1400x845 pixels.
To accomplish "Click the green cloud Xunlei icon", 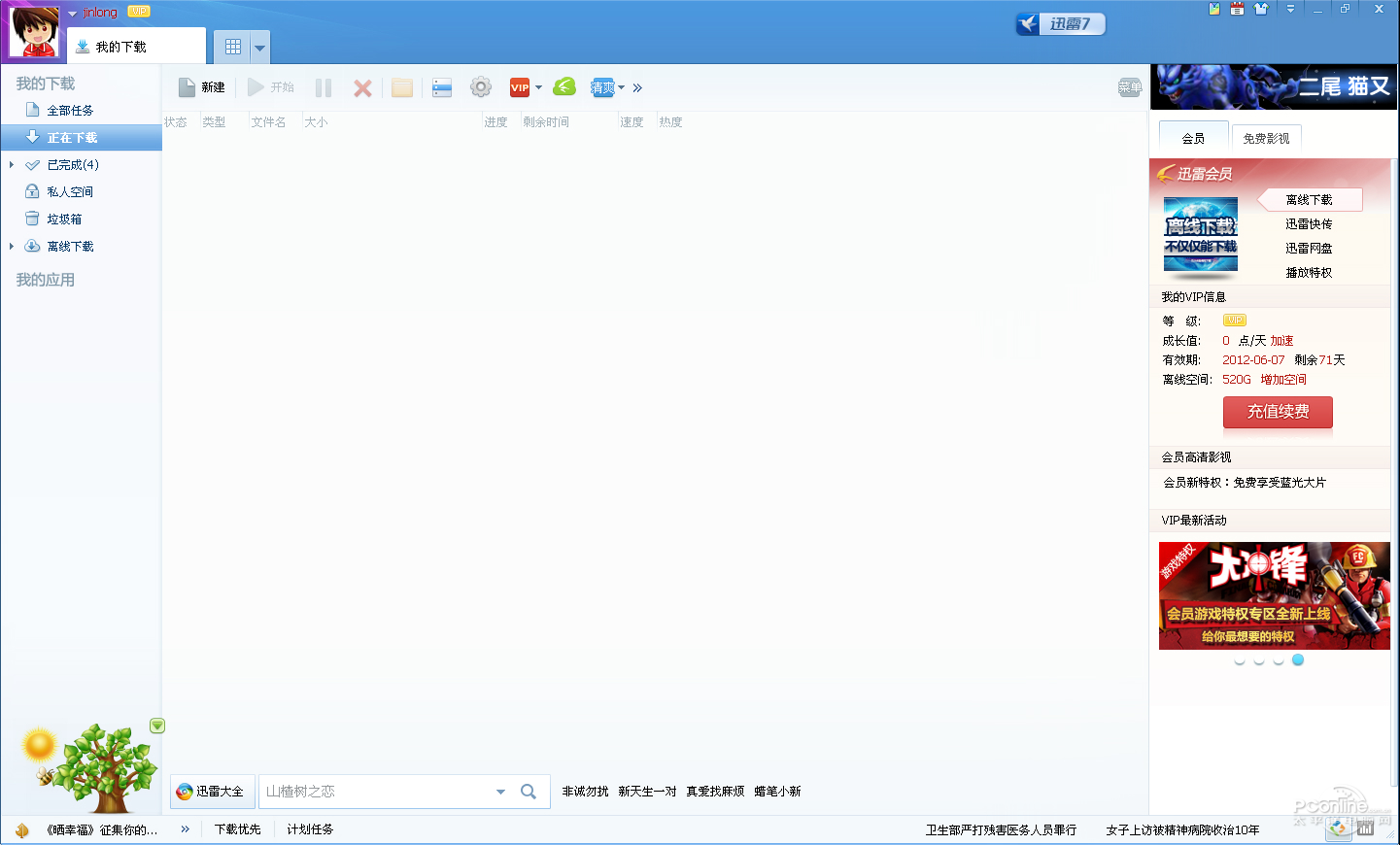I will click(564, 87).
